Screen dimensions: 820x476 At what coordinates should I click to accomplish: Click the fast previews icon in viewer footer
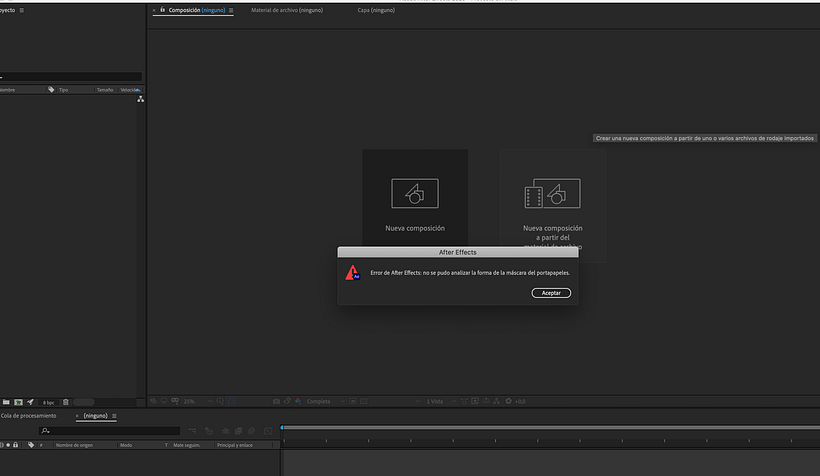[475, 401]
